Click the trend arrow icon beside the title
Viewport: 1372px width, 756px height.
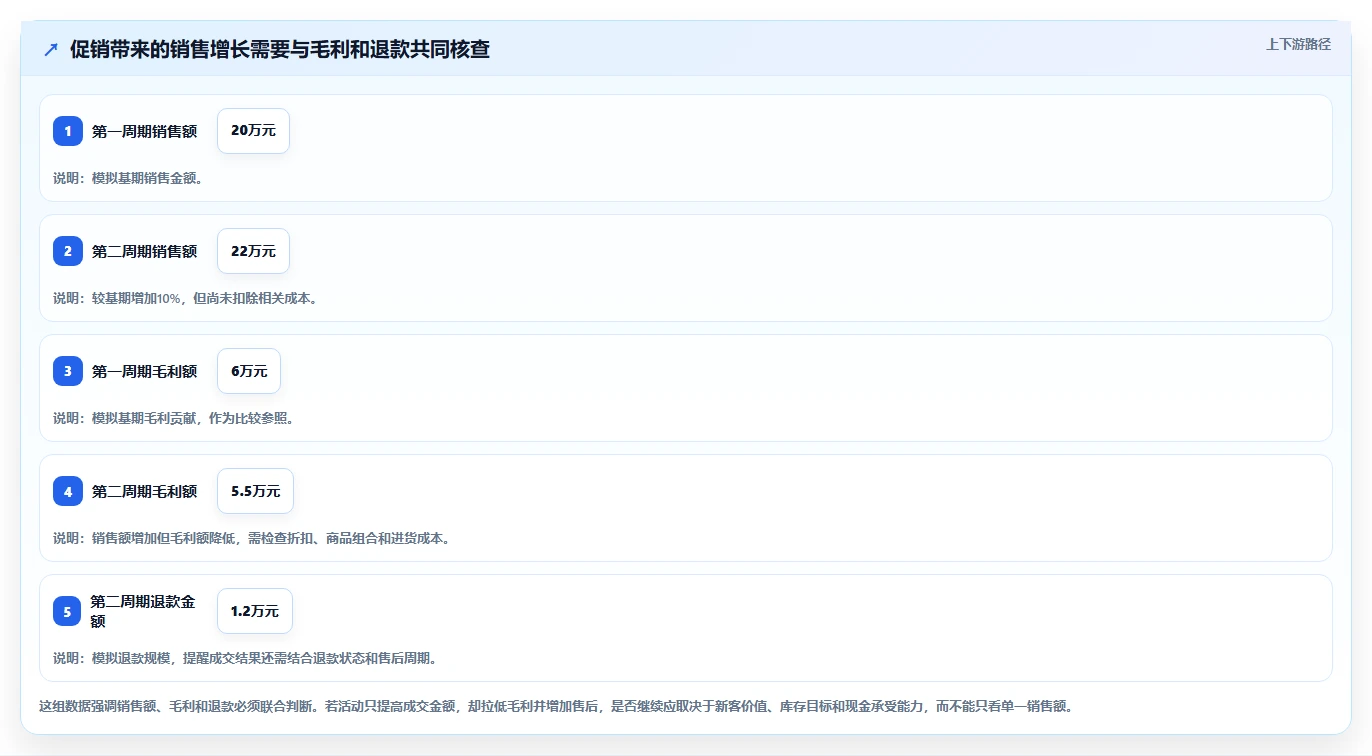(51, 49)
